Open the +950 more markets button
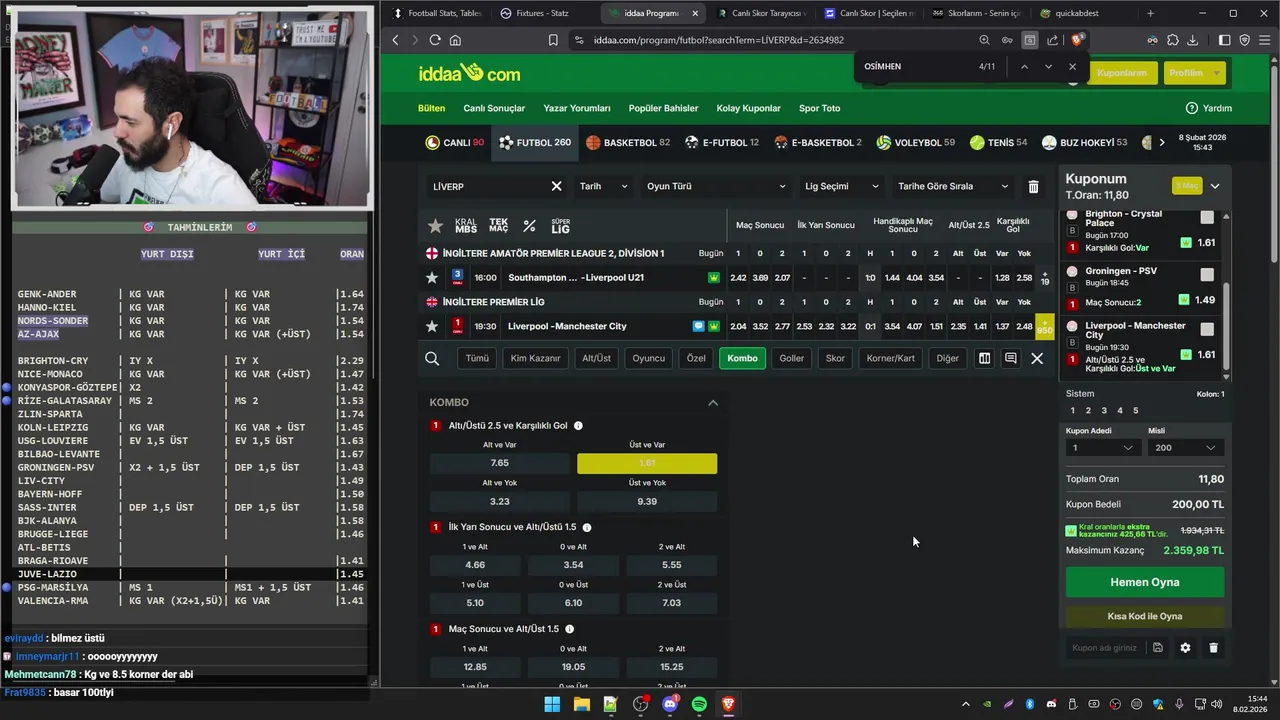The height and width of the screenshot is (720, 1280). pyautogui.click(x=1045, y=326)
